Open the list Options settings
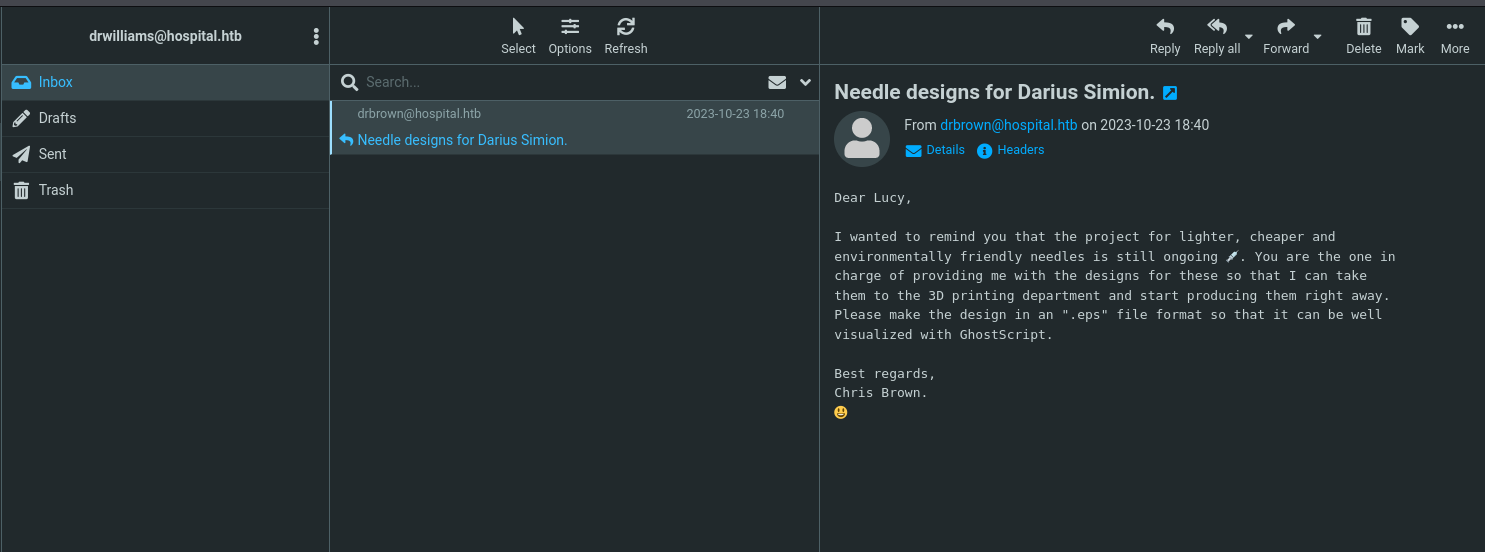The image size is (1485, 552). [x=570, y=36]
